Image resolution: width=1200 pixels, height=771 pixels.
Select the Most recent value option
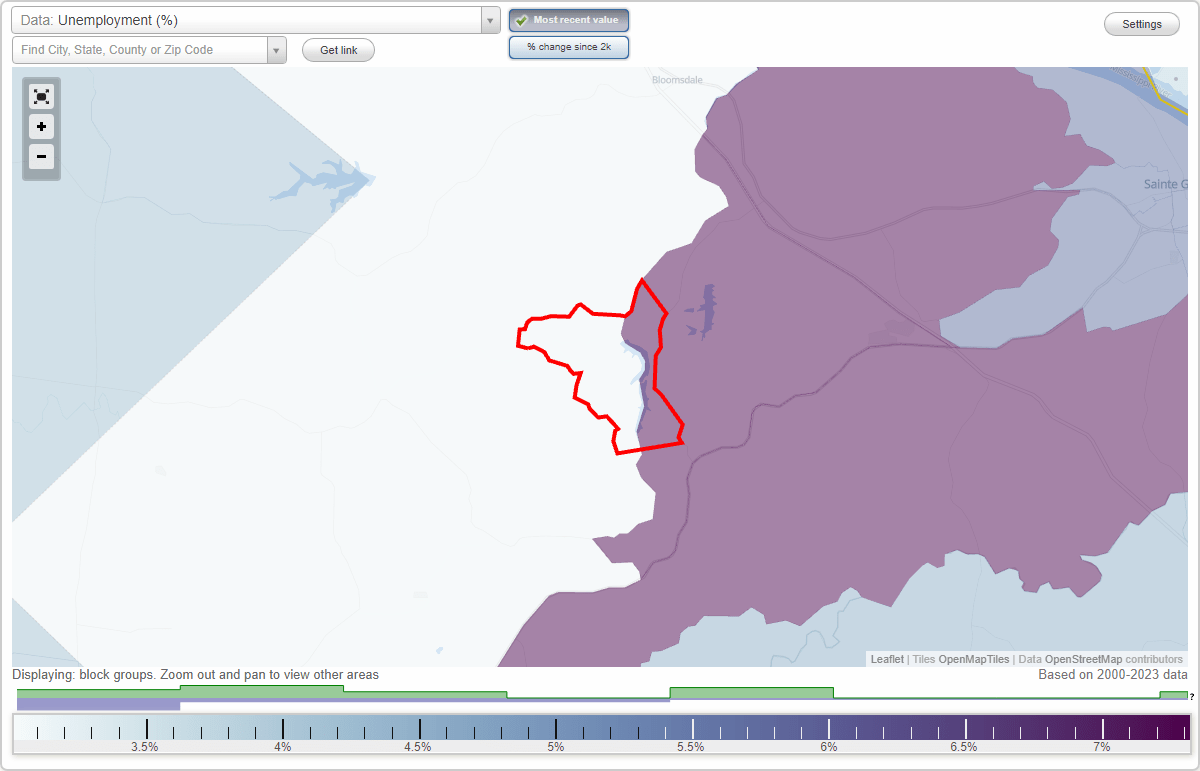tap(569, 20)
